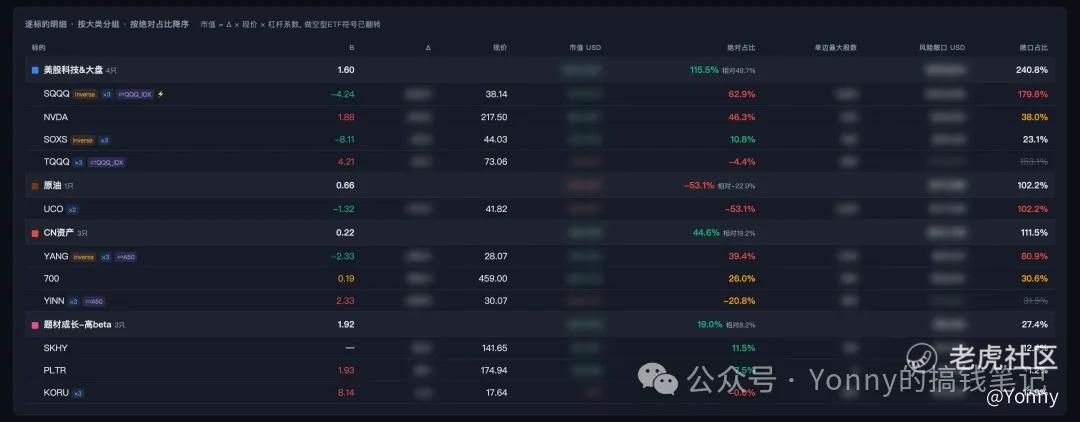
Task: Click YANG's 80.9% exposure share
Action: (1035, 257)
